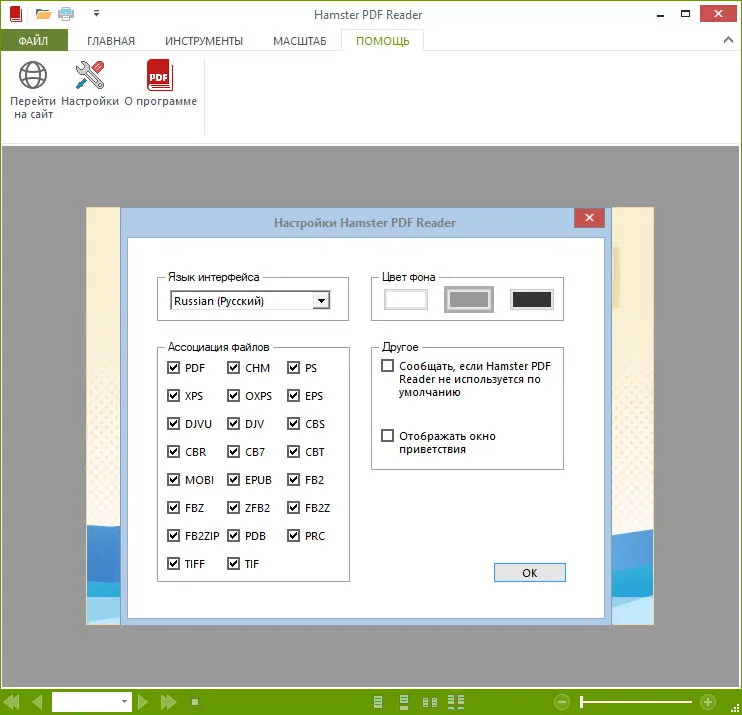Open Настройки wrench icon in ribbon
This screenshot has height=715, width=742.
(x=89, y=75)
